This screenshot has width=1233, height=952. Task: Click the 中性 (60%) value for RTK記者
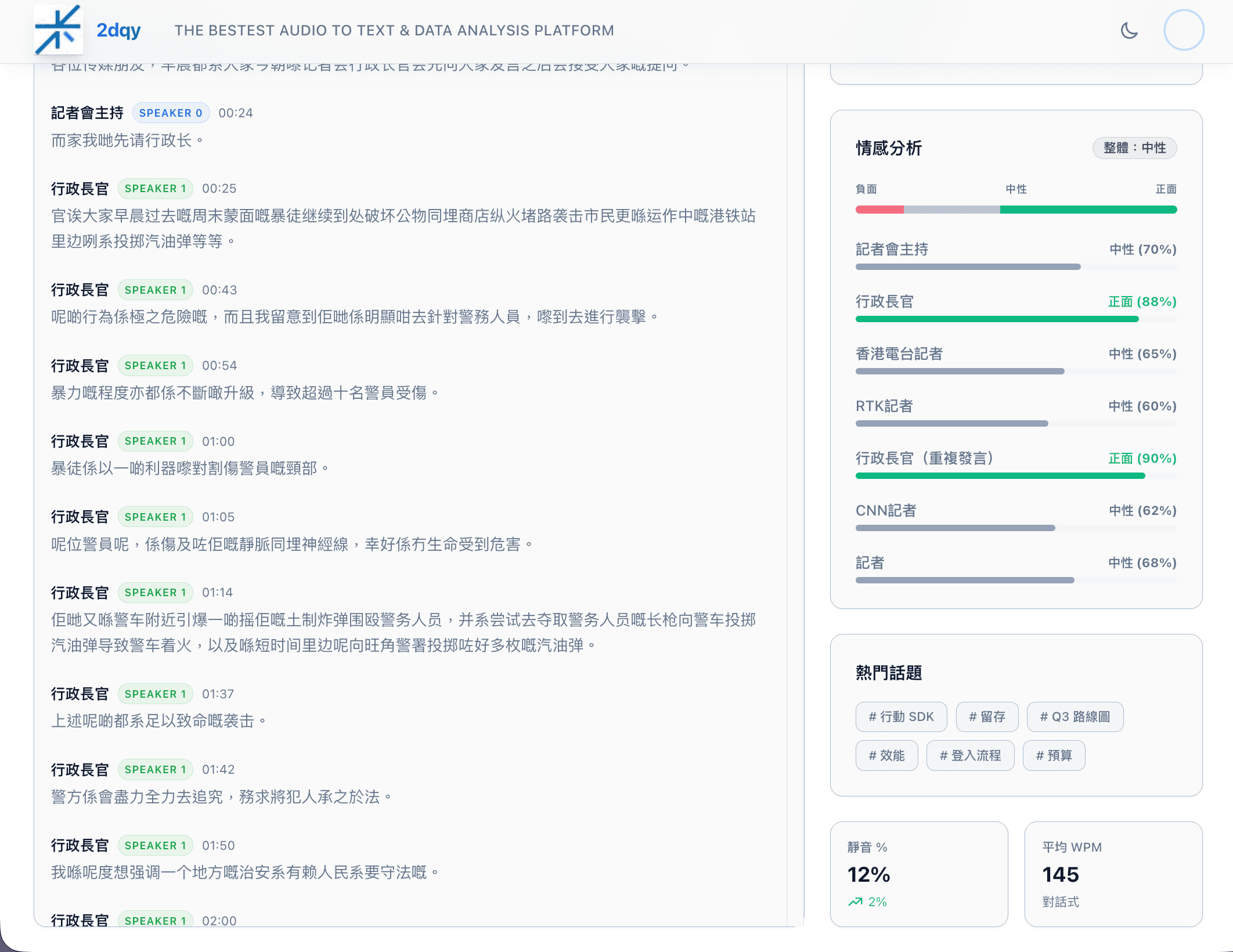tap(1142, 406)
